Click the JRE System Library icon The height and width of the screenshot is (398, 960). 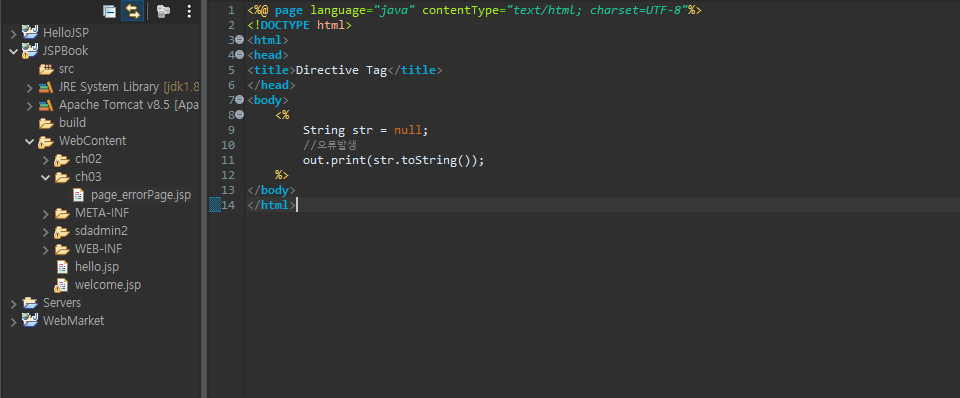click(x=46, y=87)
